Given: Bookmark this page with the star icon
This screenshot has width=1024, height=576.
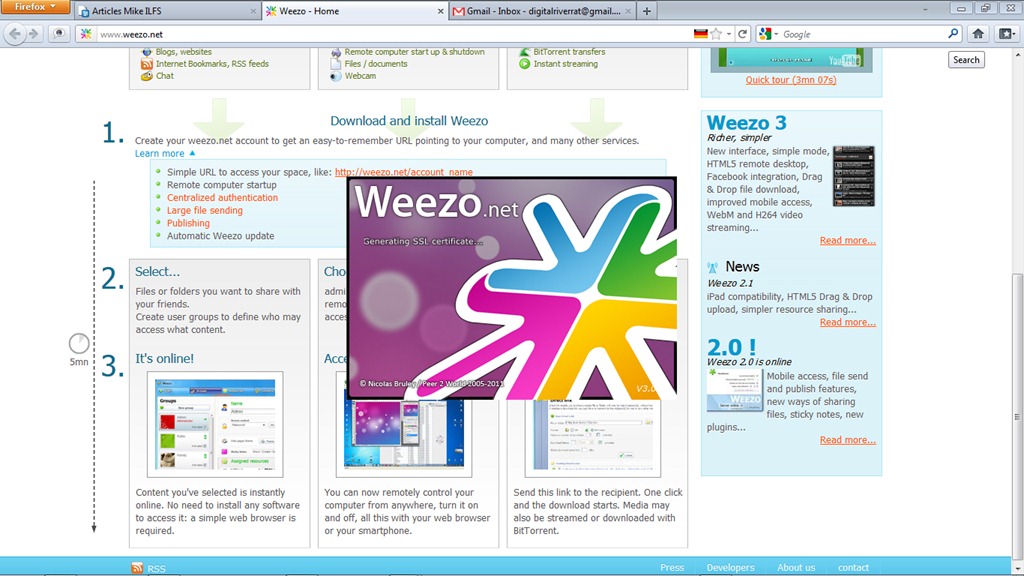Looking at the screenshot, I should (716, 34).
